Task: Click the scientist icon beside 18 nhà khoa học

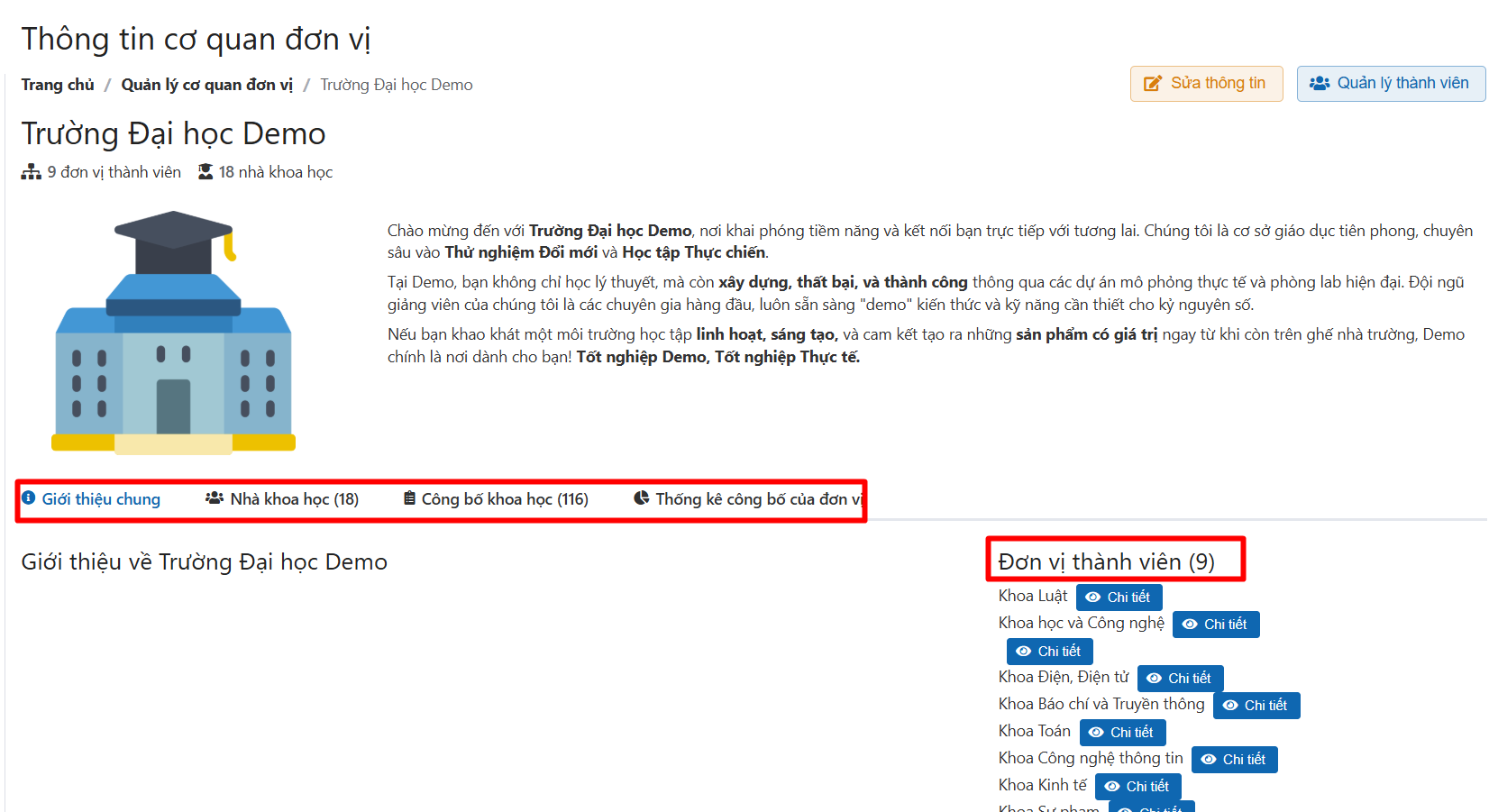Action: tap(206, 172)
